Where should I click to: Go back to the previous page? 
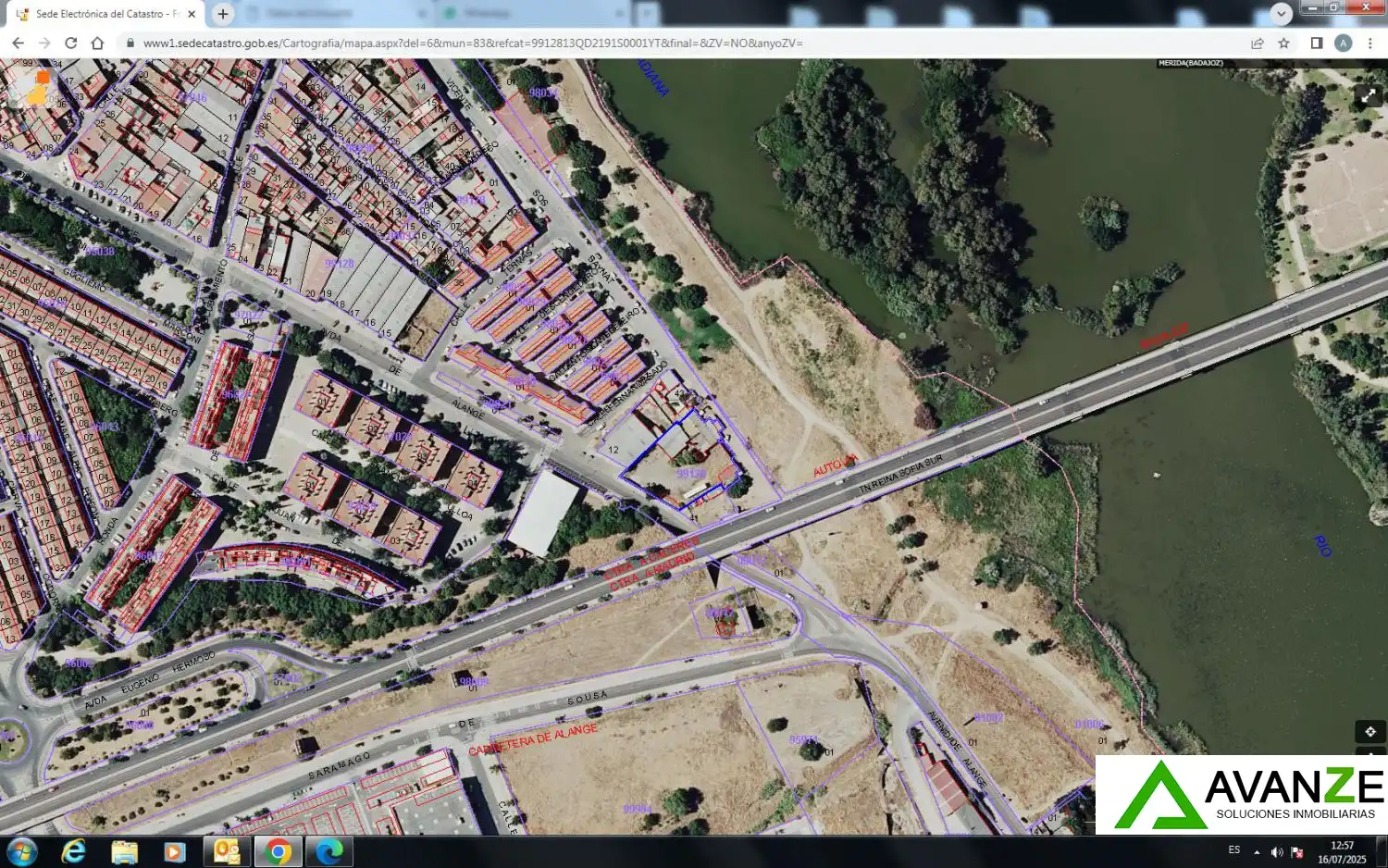pyautogui.click(x=18, y=43)
